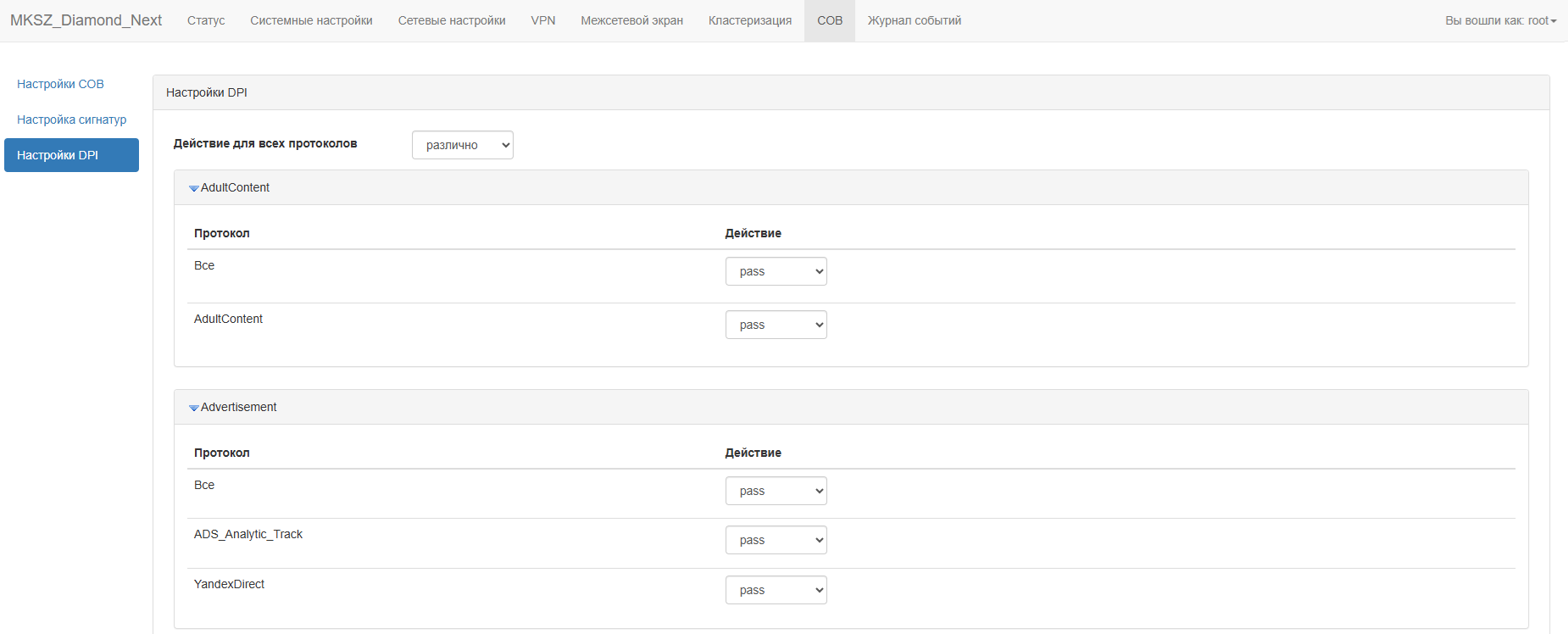Switch to the VPN section
The width and height of the screenshot is (1568, 634).
click(x=542, y=20)
